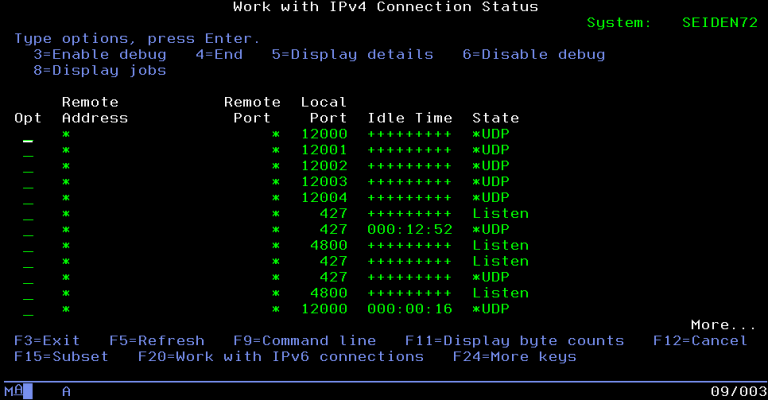Screen dimensions: 768x400
Task: Click the 4=End option
Action: [x=219, y=54]
